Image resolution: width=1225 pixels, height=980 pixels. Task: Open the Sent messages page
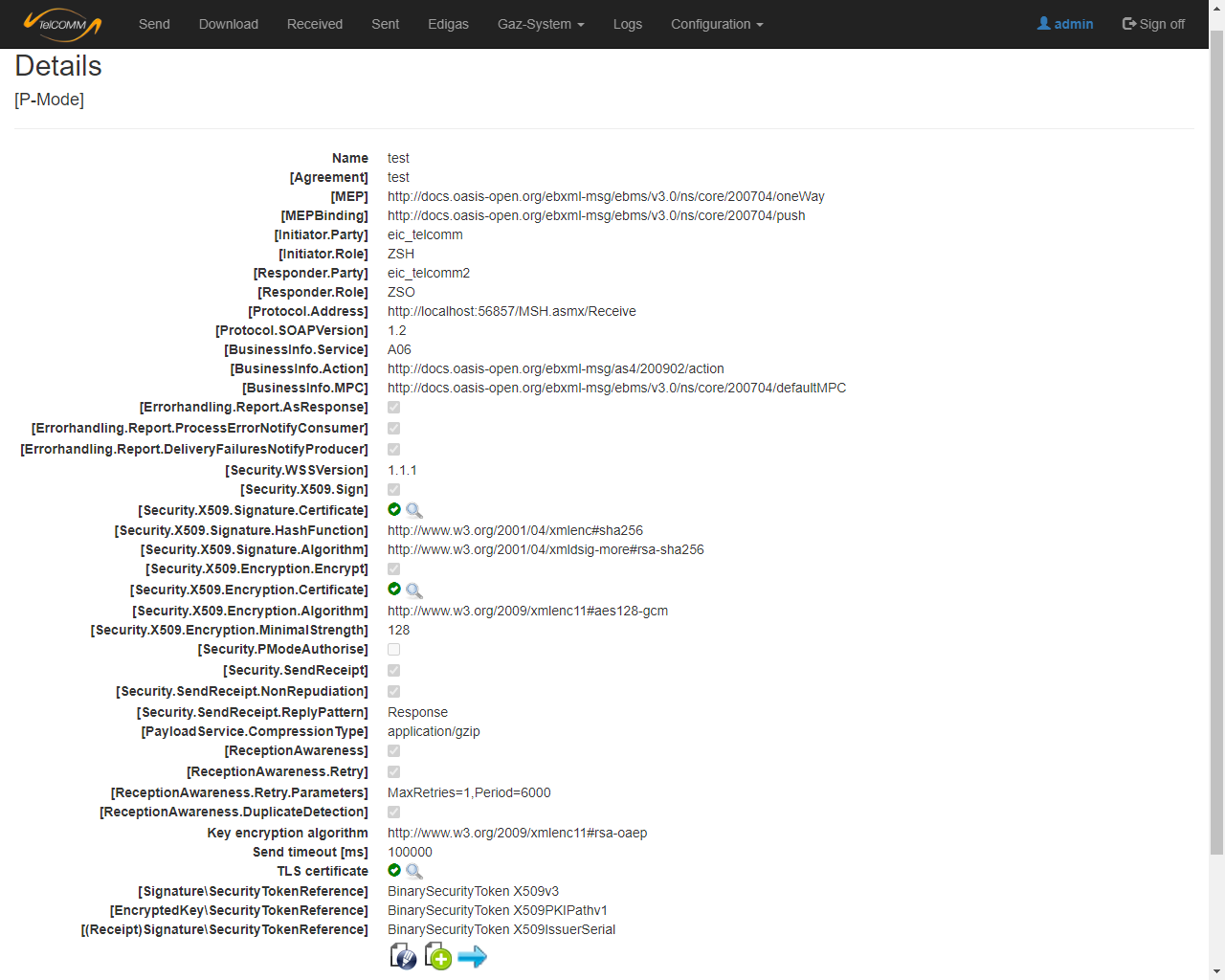click(386, 24)
